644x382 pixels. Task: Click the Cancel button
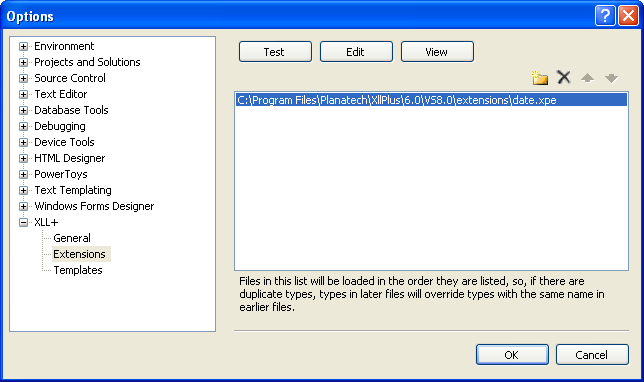pyautogui.click(x=592, y=354)
